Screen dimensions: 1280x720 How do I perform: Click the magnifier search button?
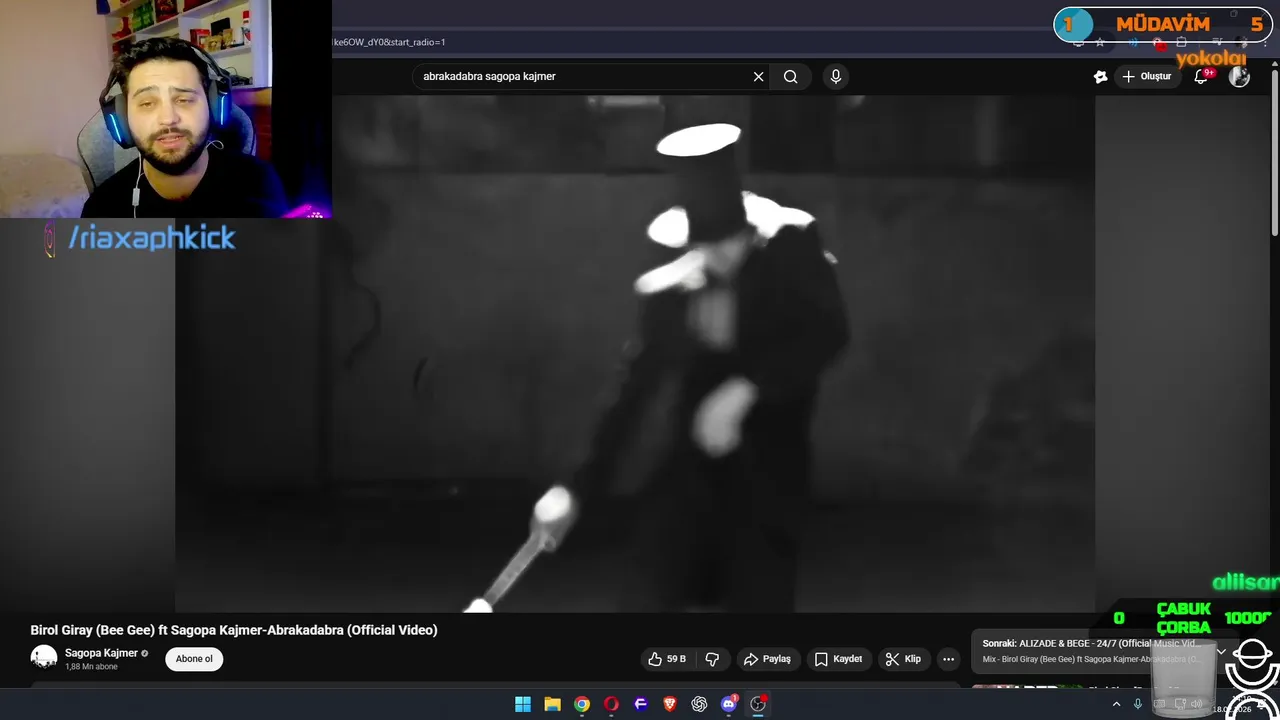tap(790, 76)
